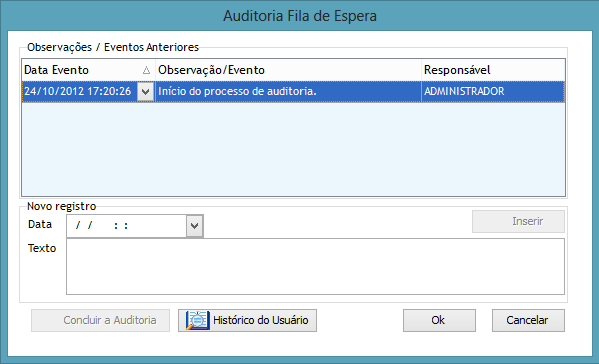Click the sort arrow in the Data Evento header
This screenshot has width=599, height=364.
click(x=146, y=70)
